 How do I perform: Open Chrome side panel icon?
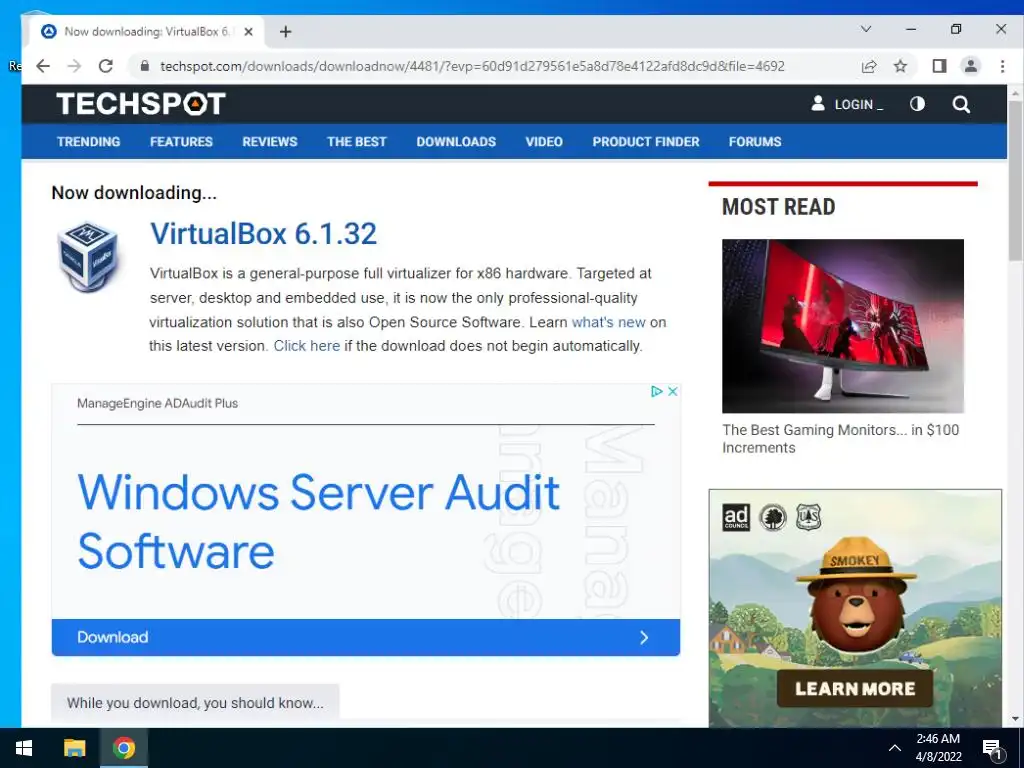(x=939, y=66)
